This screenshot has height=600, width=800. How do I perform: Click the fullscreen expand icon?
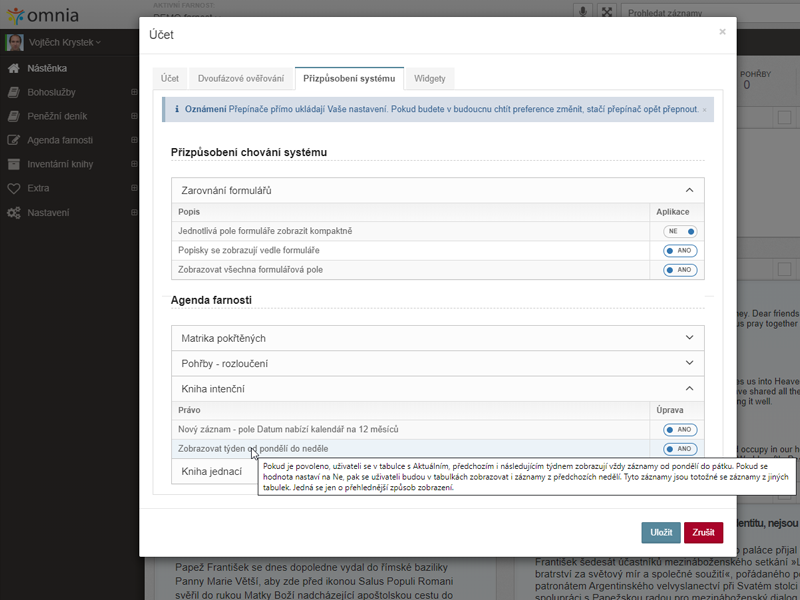click(606, 12)
